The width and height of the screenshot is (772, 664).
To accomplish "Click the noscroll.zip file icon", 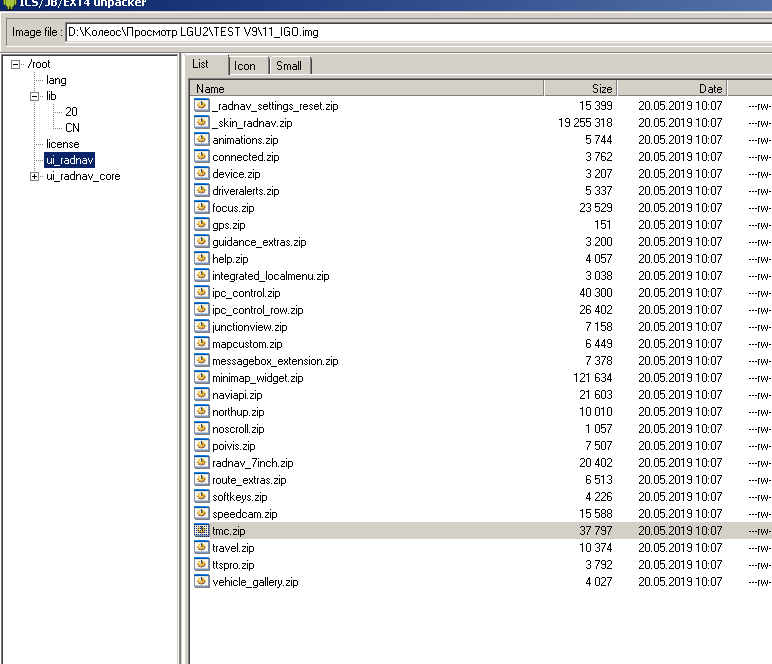I will tap(201, 428).
